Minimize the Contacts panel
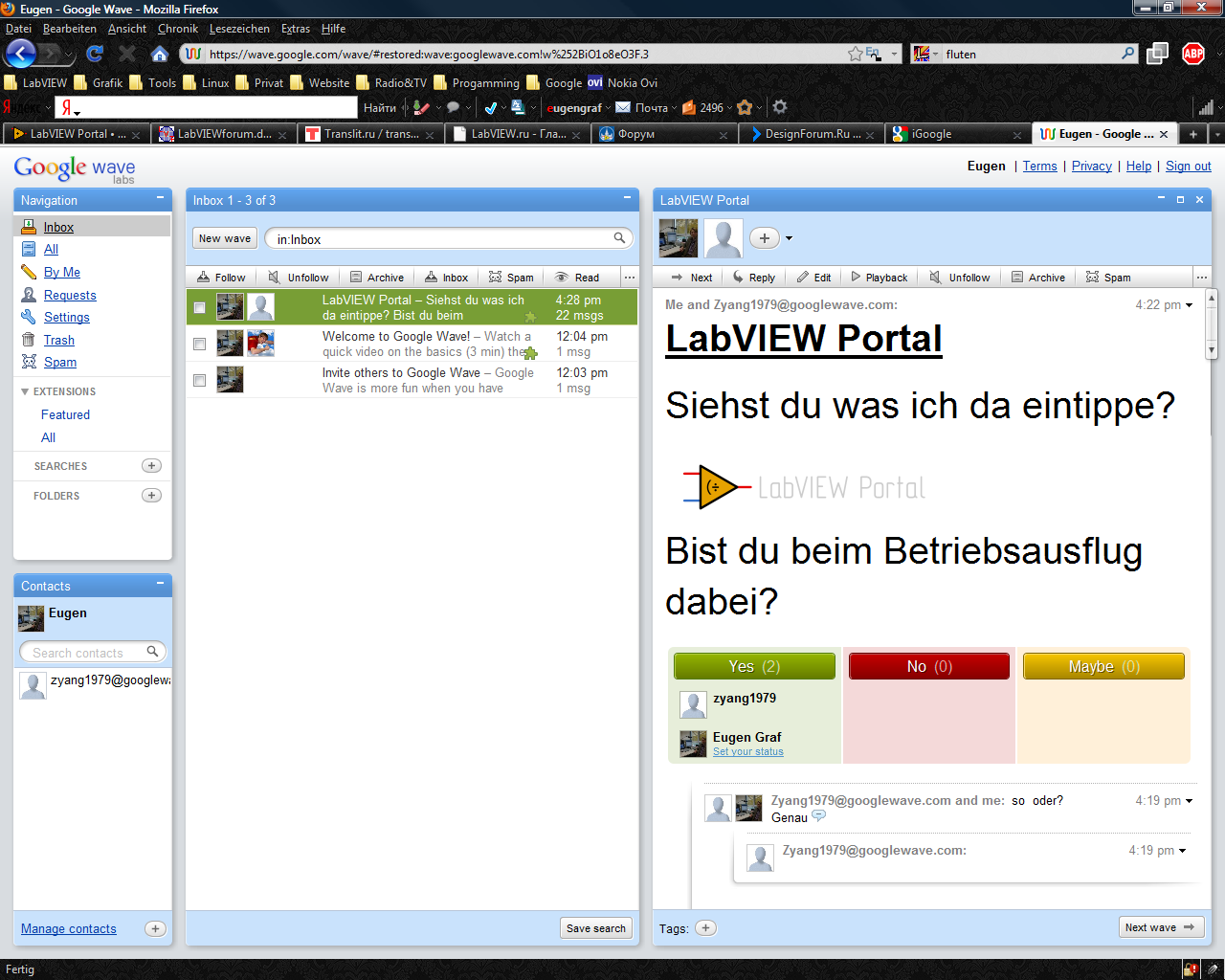Image resolution: width=1225 pixels, height=980 pixels. [x=160, y=584]
